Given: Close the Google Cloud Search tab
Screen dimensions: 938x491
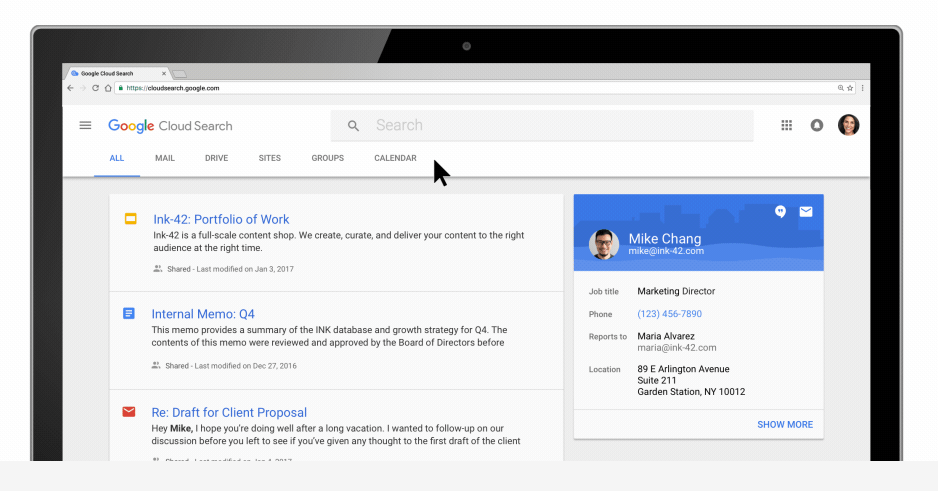Looking at the screenshot, I should click(164, 74).
